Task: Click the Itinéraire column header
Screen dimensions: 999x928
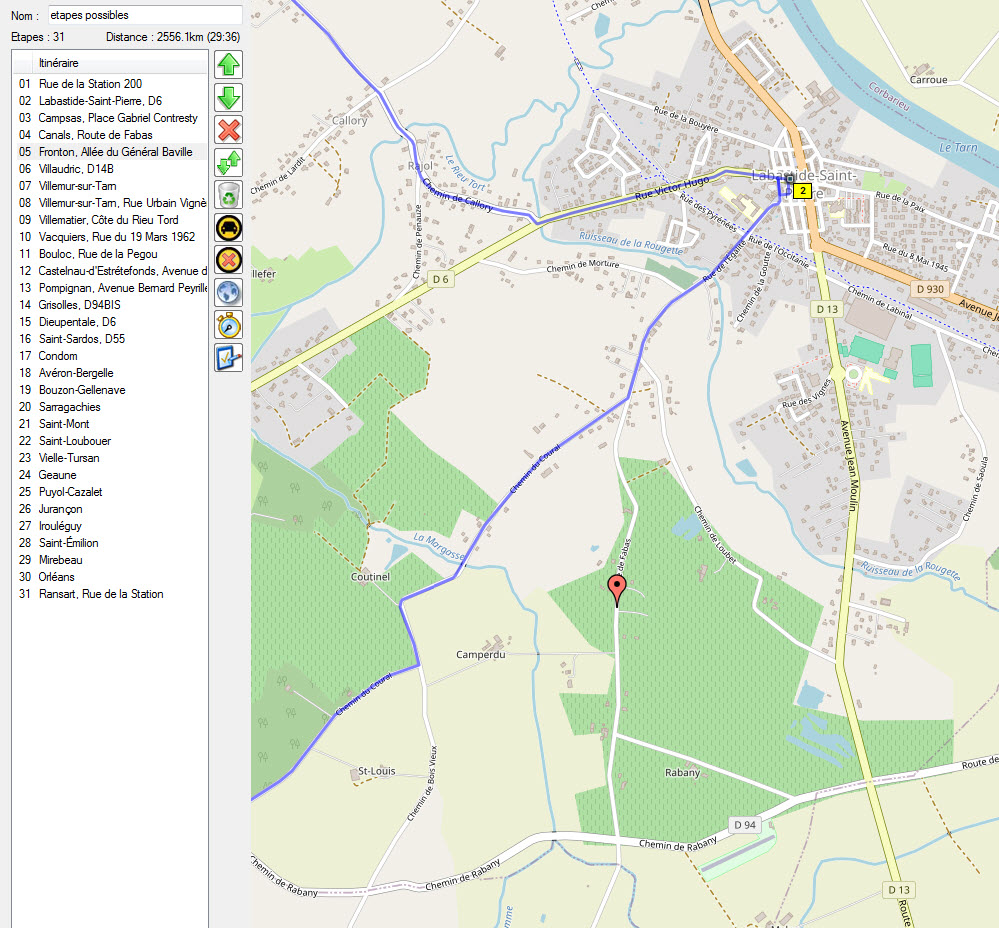Action: [59, 63]
